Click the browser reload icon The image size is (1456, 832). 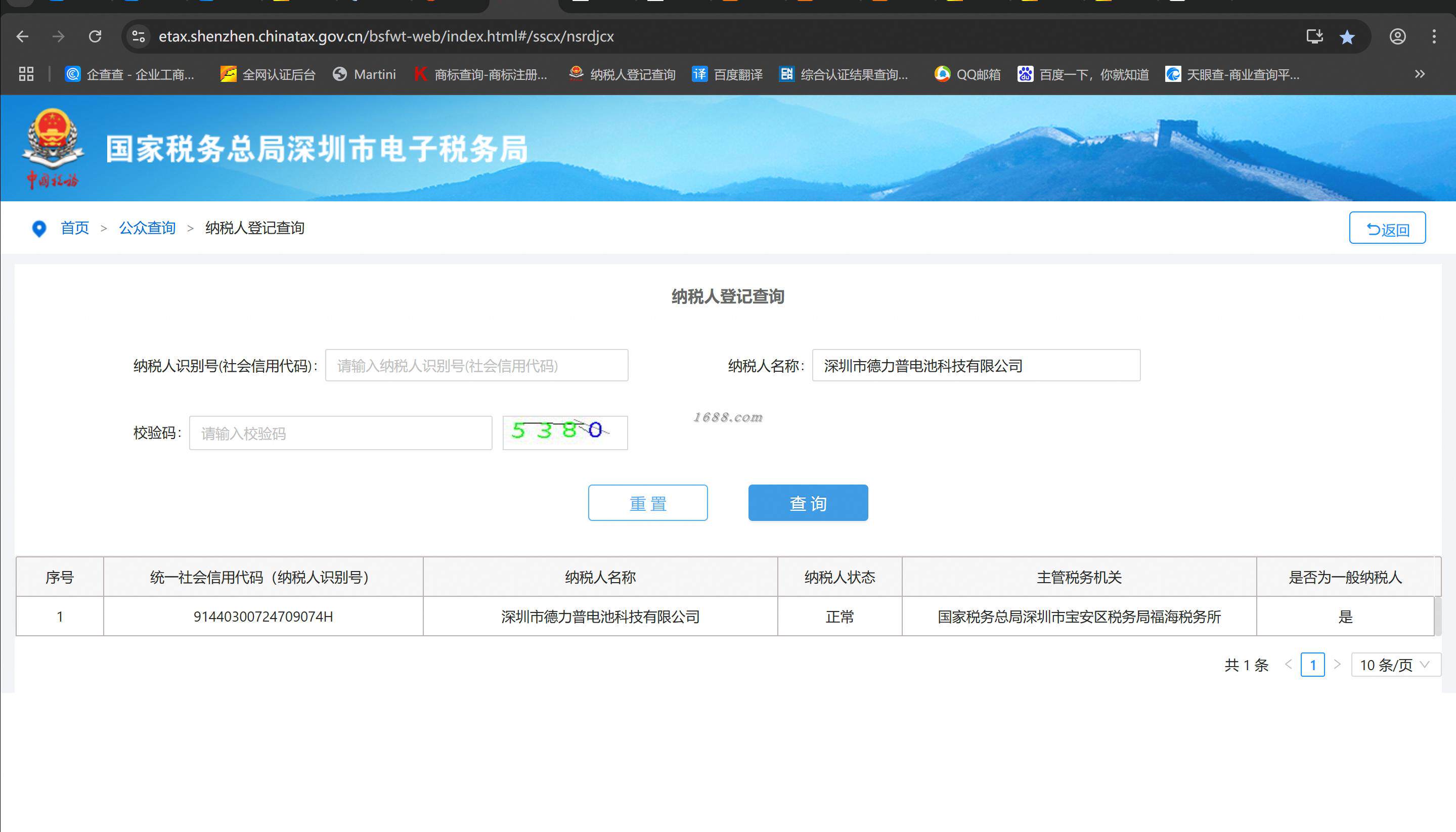(96, 36)
